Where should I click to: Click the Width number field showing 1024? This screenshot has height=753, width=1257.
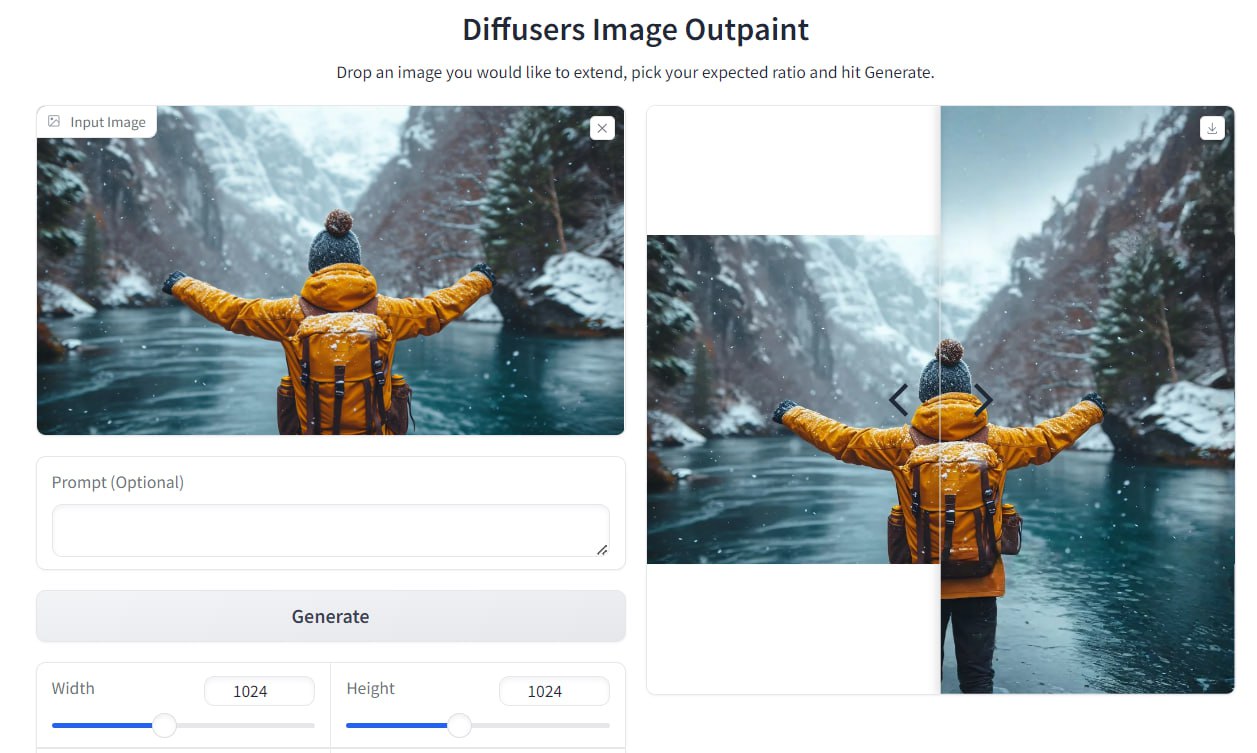click(259, 691)
